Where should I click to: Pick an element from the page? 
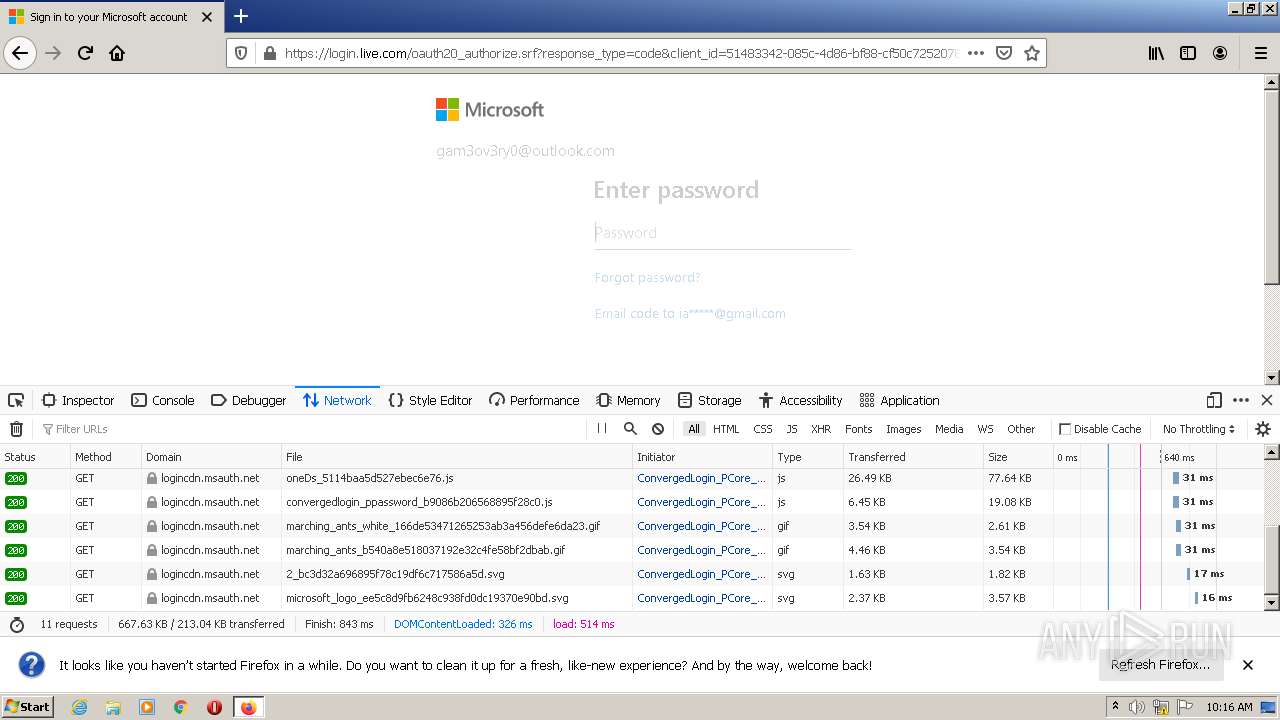click(16, 400)
